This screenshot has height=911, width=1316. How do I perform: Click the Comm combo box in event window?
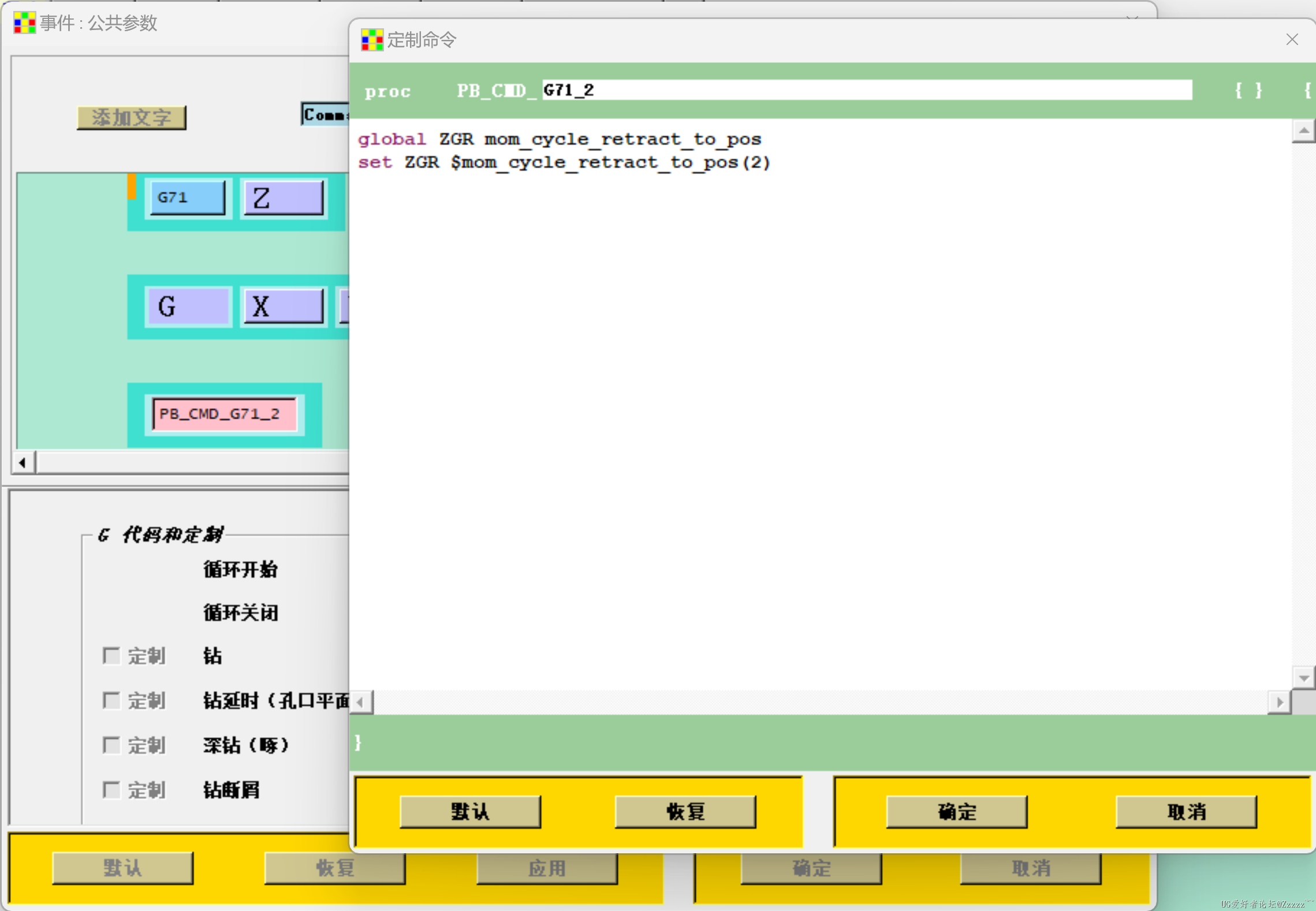point(325,114)
